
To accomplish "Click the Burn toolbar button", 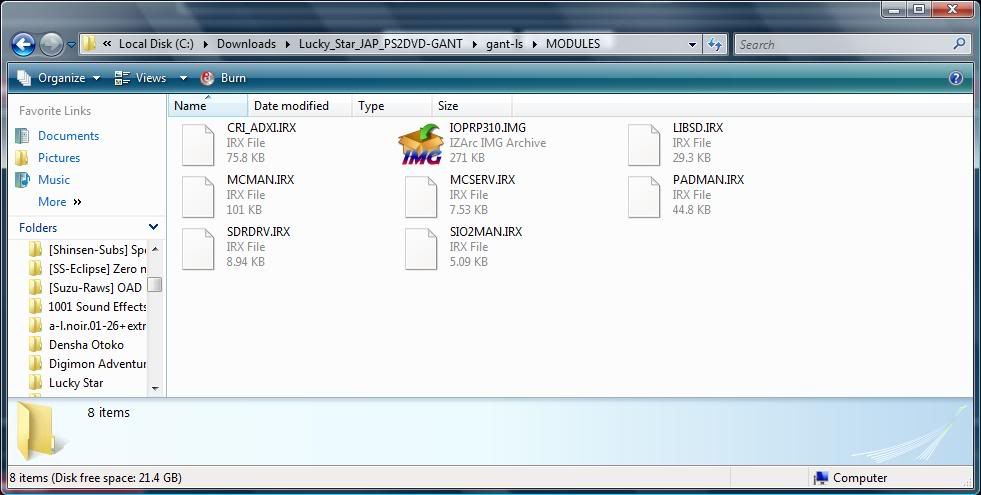I will click(x=223, y=78).
